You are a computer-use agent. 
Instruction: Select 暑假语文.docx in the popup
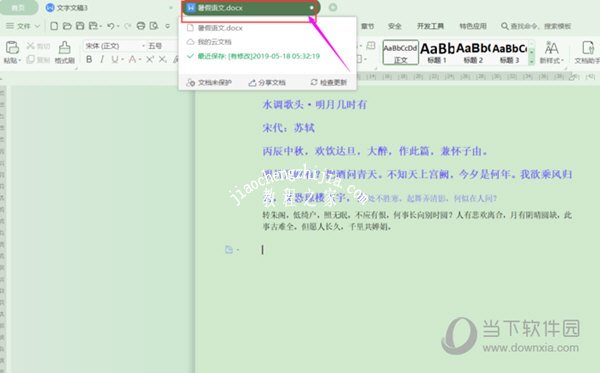tap(220, 28)
